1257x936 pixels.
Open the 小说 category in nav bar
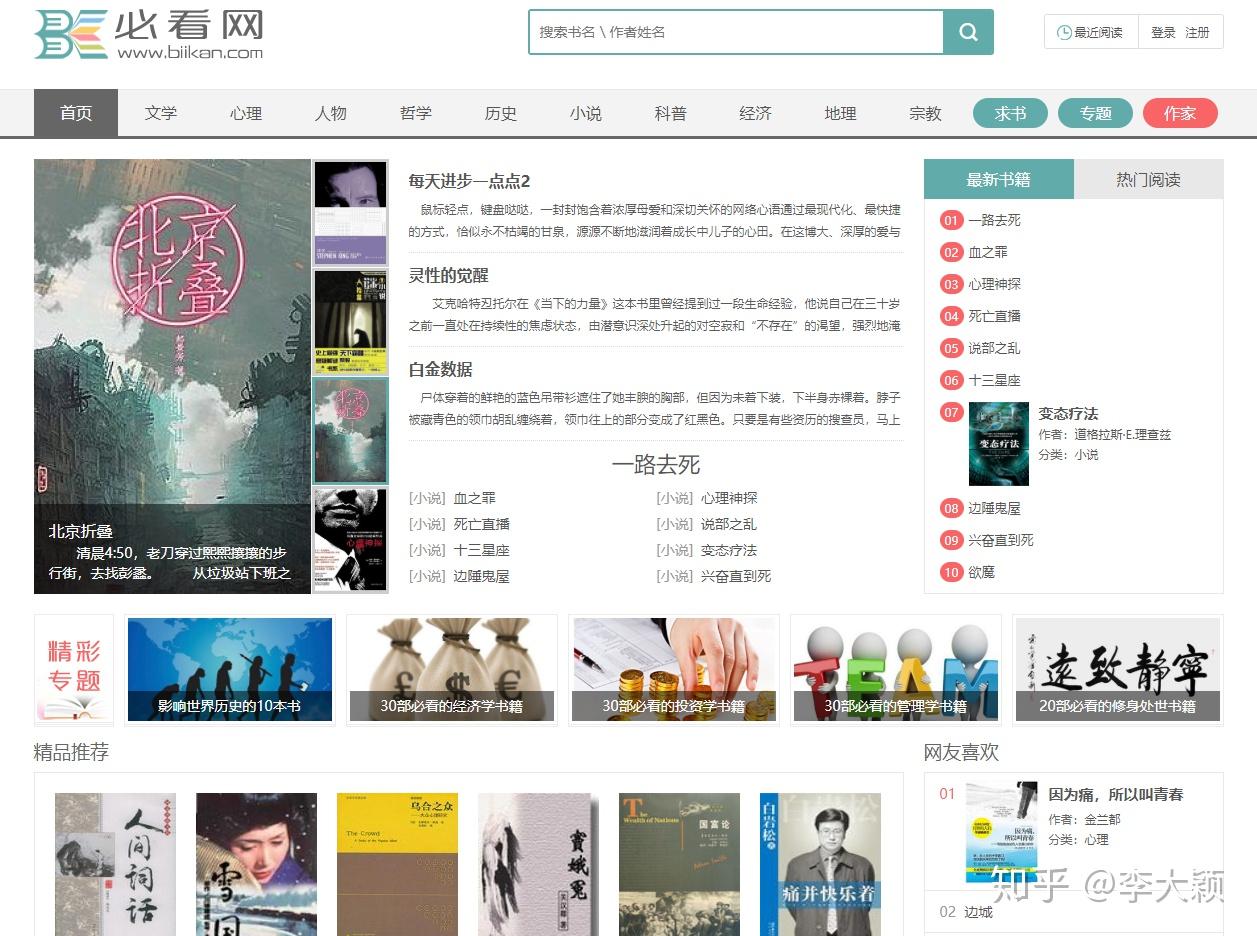pyautogui.click(x=585, y=113)
